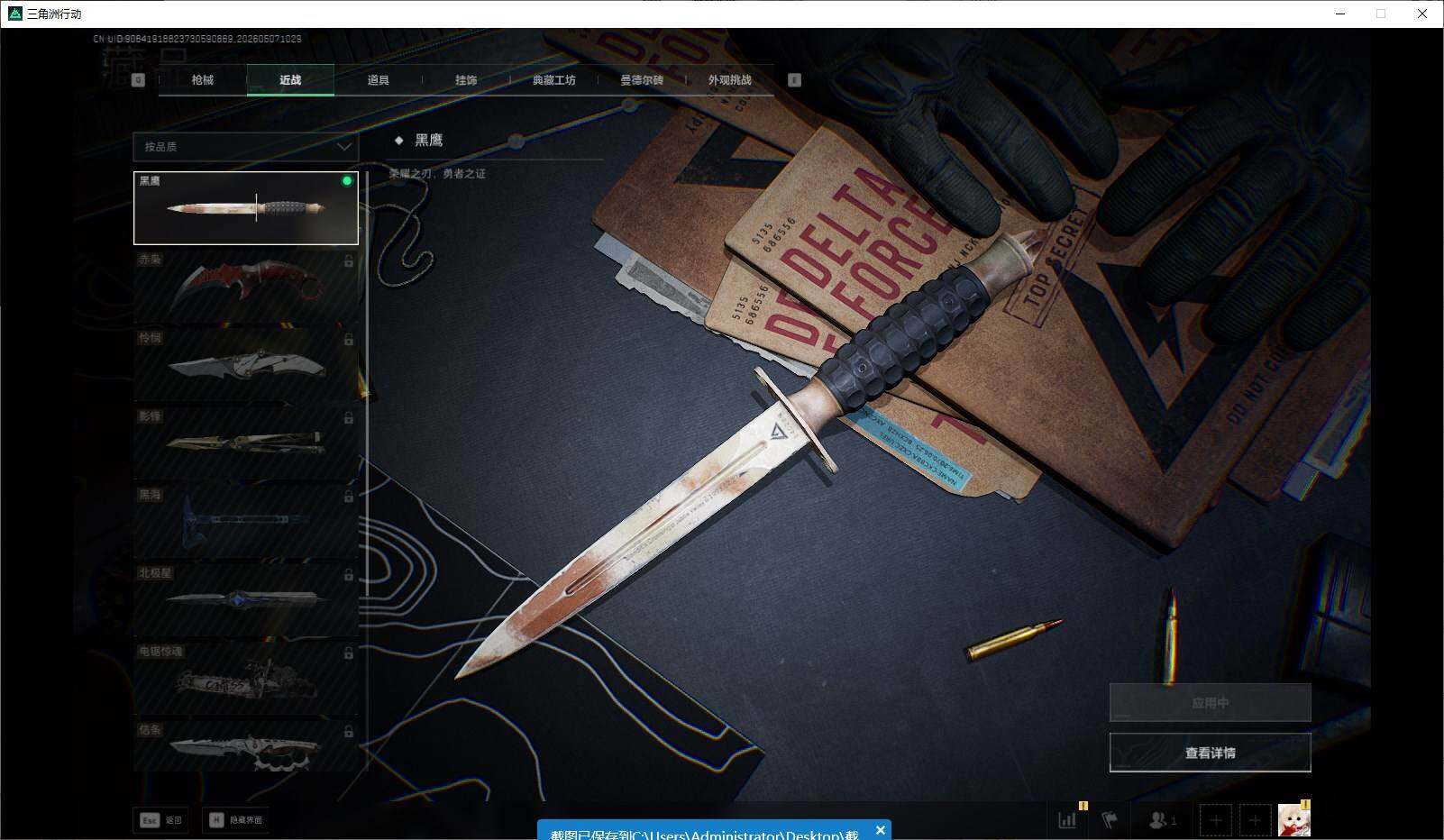Open the stats bar-chart icon
The image size is (1444, 840).
[x=1067, y=820]
